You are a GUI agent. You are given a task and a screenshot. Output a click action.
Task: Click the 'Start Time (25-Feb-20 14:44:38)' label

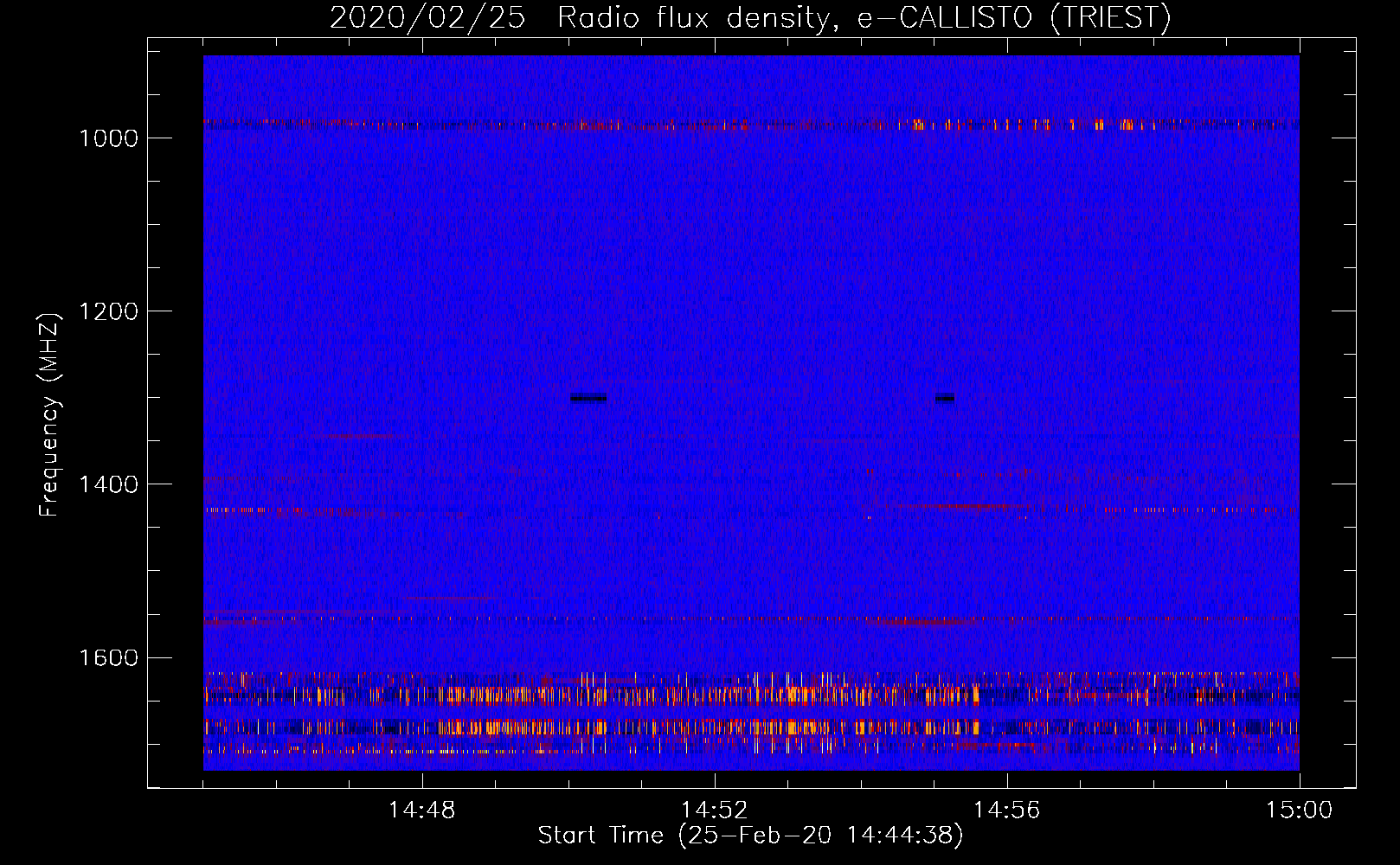(750, 836)
